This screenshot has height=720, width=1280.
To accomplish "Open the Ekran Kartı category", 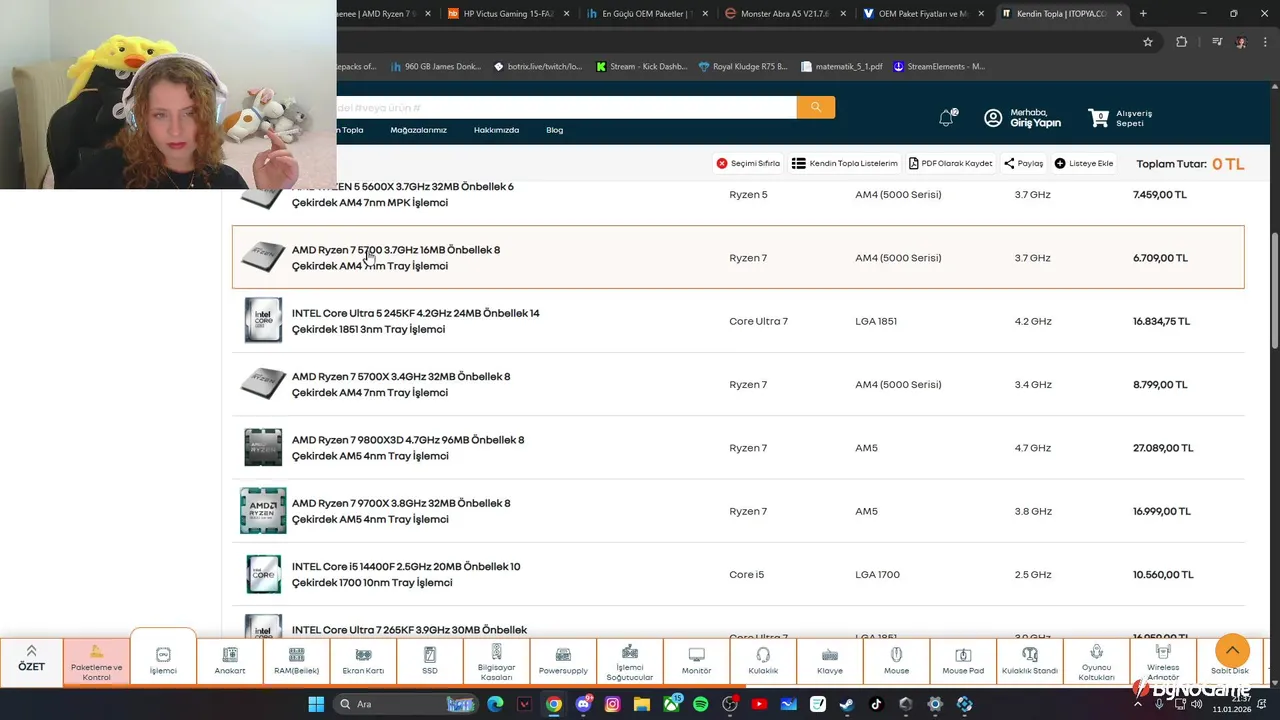I will pyautogui.click(x=363, y=661).
